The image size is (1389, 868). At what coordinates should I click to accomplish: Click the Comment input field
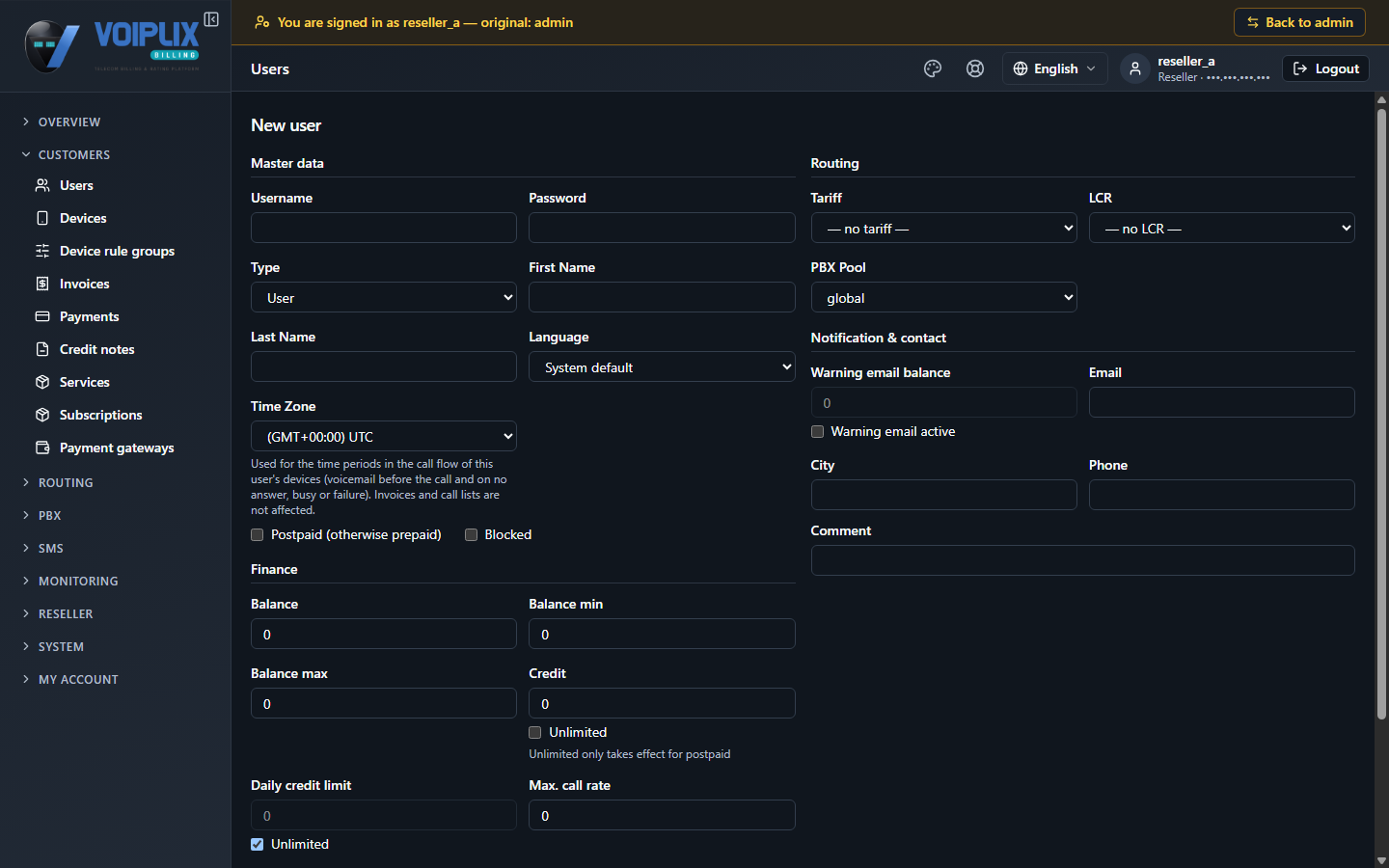[1082, 560]
